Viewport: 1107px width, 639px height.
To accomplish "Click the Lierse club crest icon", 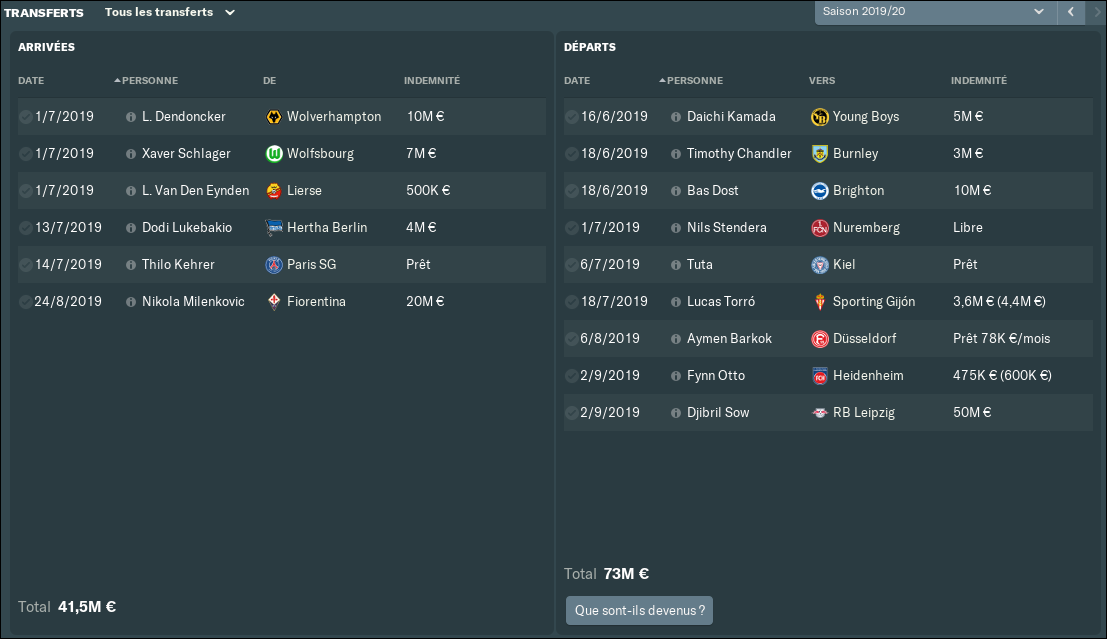I will pos(274,191).
